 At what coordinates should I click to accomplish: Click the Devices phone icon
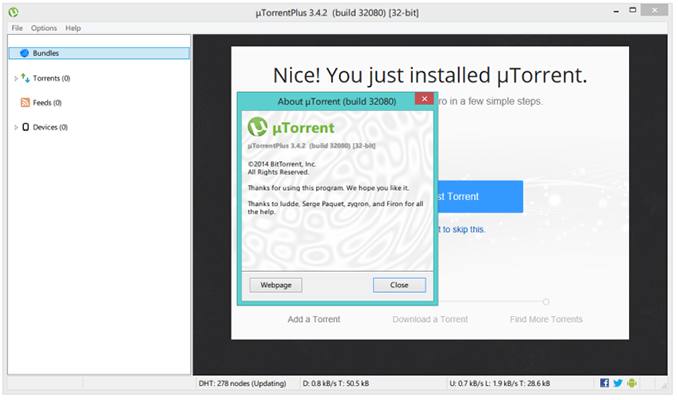[26, 127]
